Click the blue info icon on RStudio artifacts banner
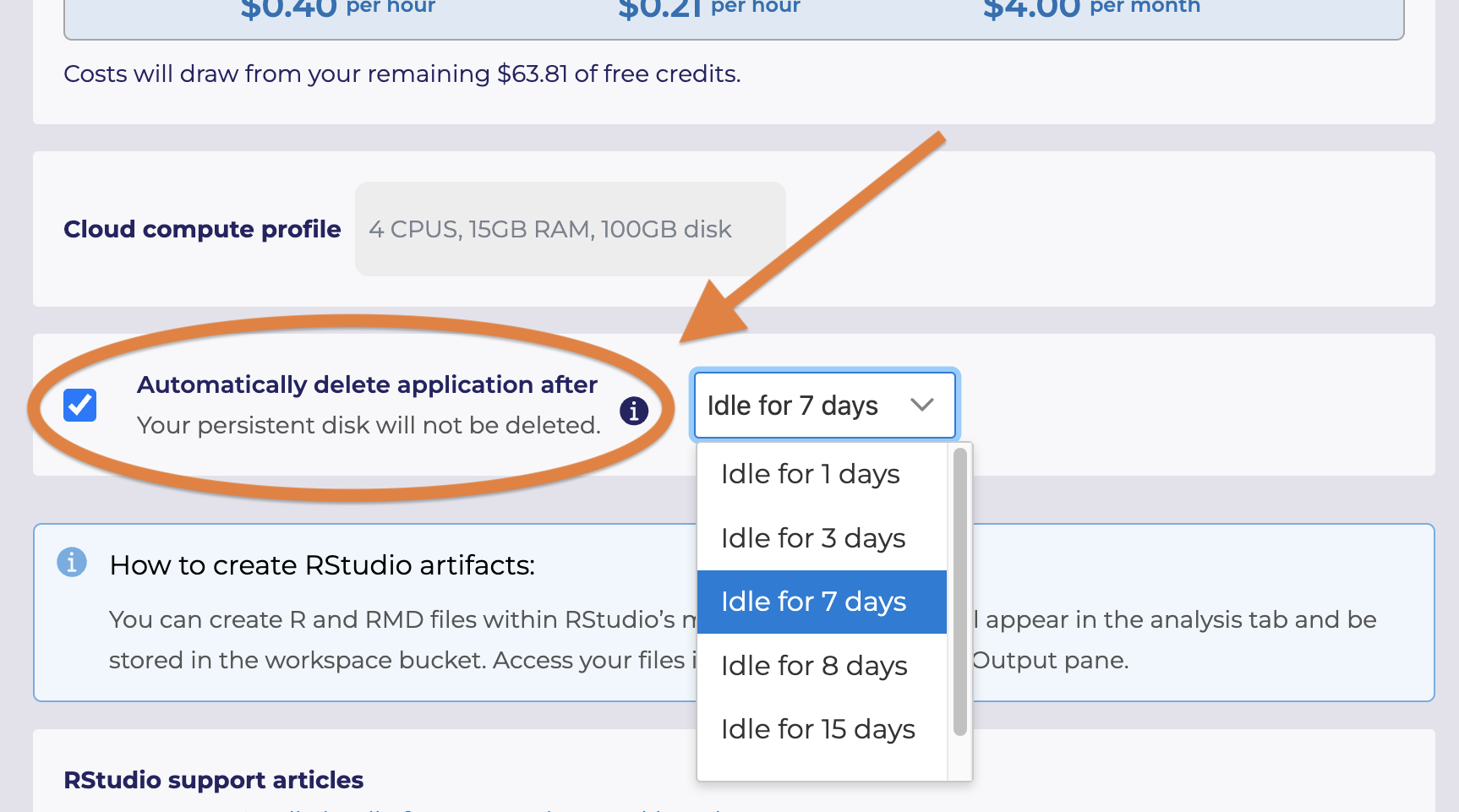The image size is (1459, 812). pyautogui.click(x=72, y=562)
